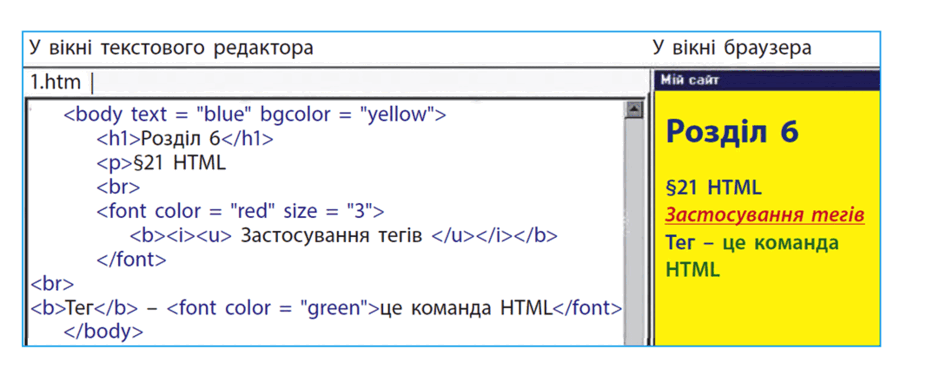Screen dimensions: 940x375
Task: Click the editor's vertical scrollbar track
Action: coord(633,231)
